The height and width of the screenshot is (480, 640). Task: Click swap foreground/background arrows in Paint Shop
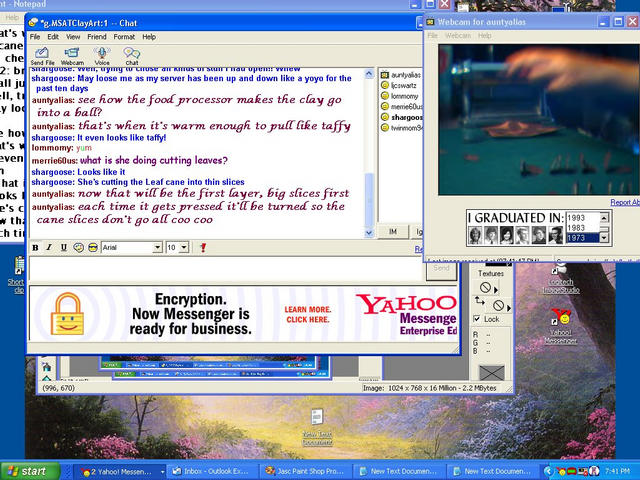480,301
